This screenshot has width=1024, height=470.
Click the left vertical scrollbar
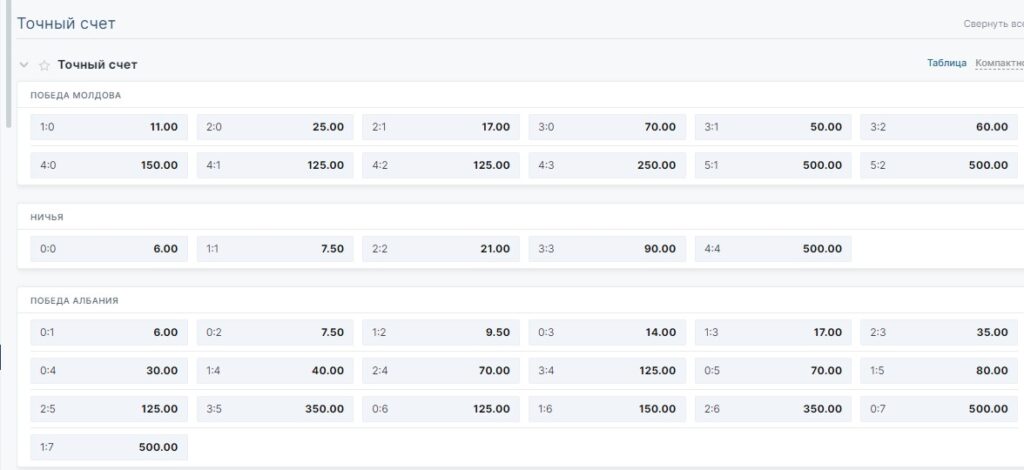click(8, 63)
